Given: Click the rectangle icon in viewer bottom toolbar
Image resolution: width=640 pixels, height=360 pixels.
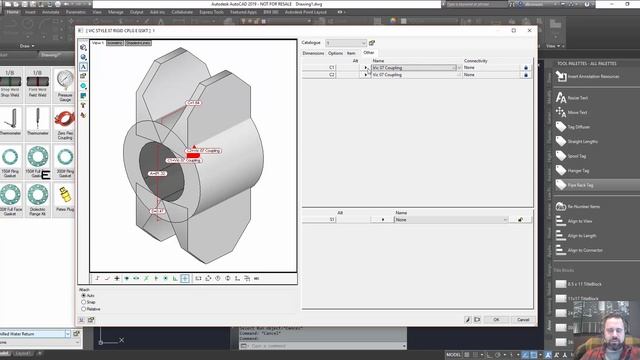Looking at the screenshot, I should pyautogui.click(x=198, y=278).
